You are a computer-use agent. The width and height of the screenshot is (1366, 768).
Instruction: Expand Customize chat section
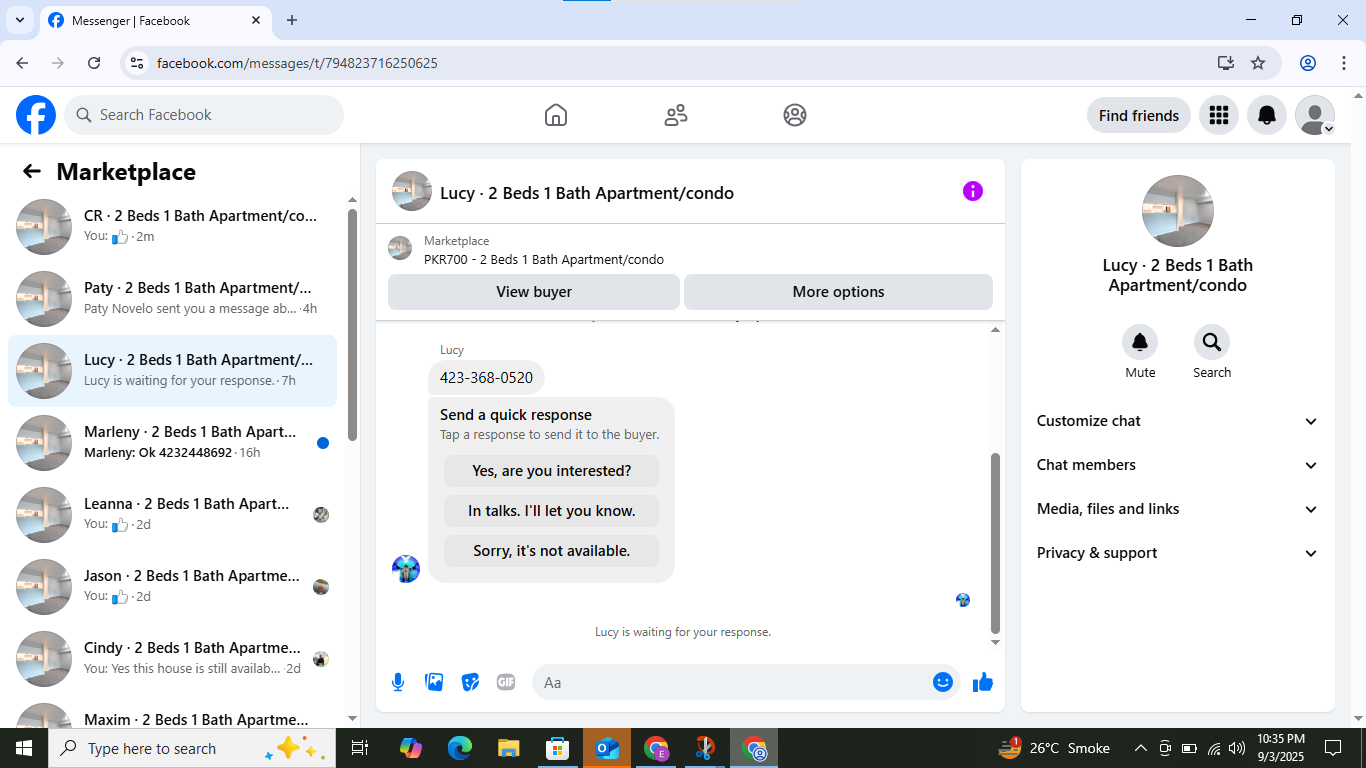1178,421
